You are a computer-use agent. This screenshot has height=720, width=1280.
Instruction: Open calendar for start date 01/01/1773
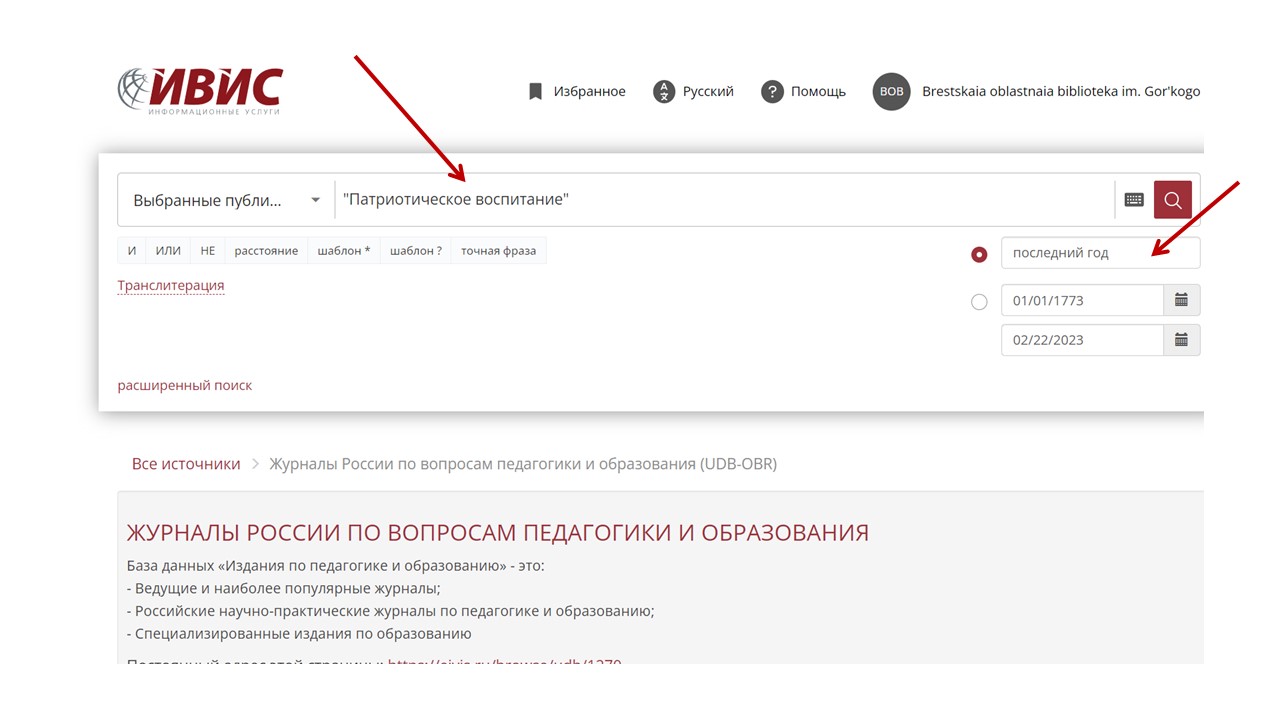tap(1181, 300)
